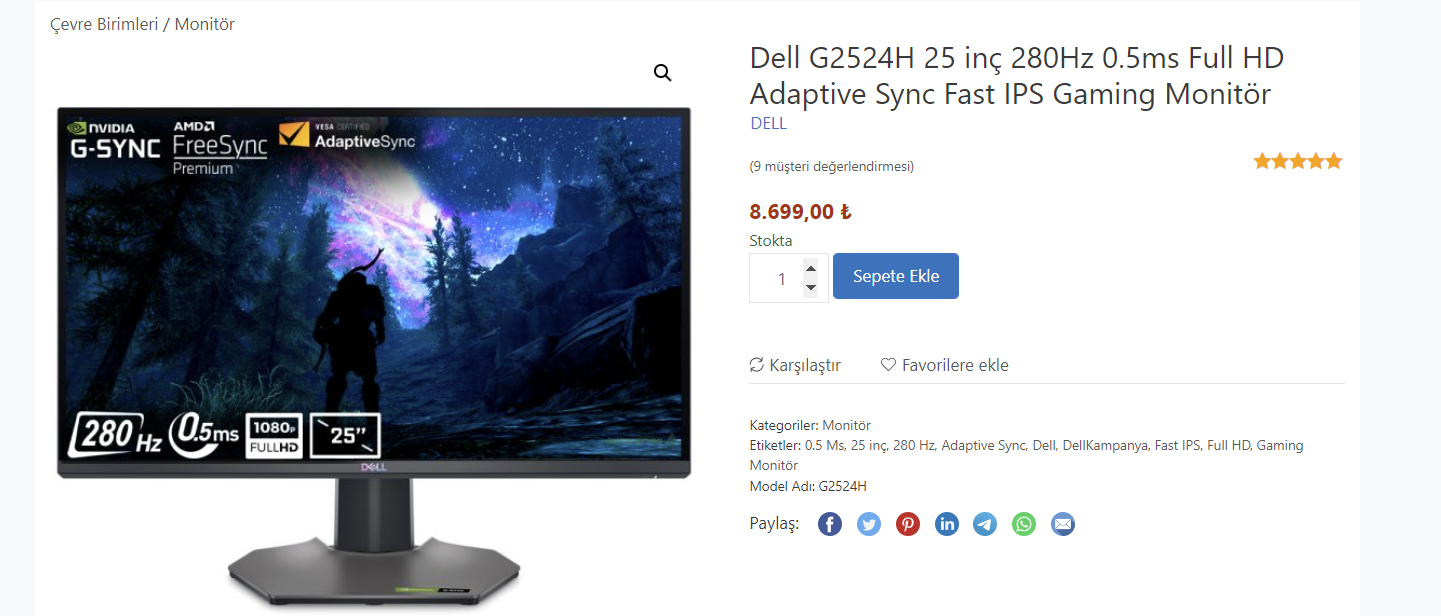Click the five-star rating

[1298, 161]
